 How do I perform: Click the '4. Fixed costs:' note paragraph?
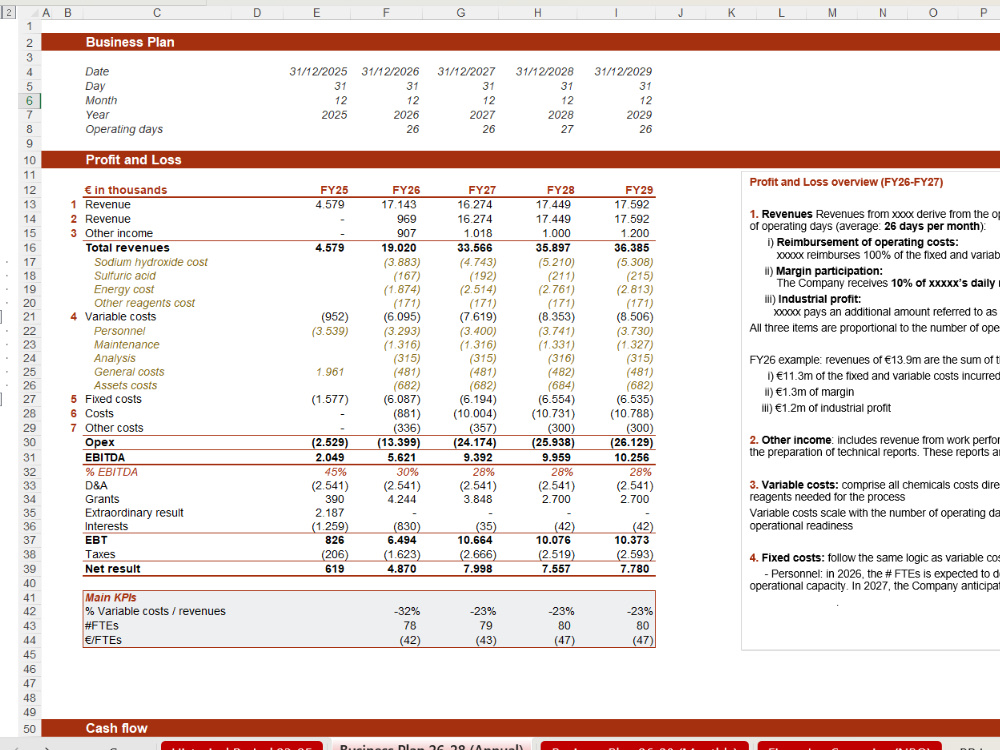(874, 558)
